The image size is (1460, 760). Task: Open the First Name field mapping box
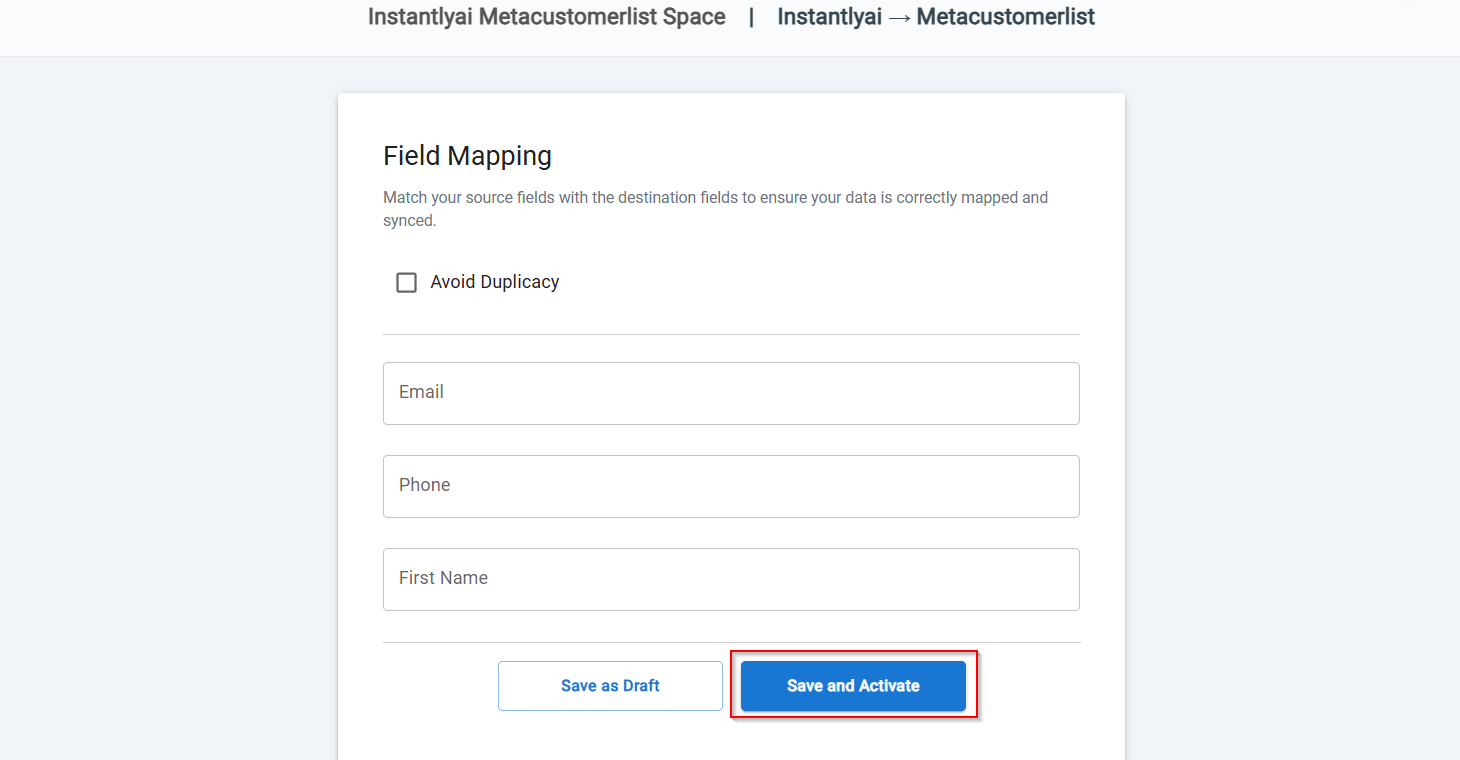point(730,579)
